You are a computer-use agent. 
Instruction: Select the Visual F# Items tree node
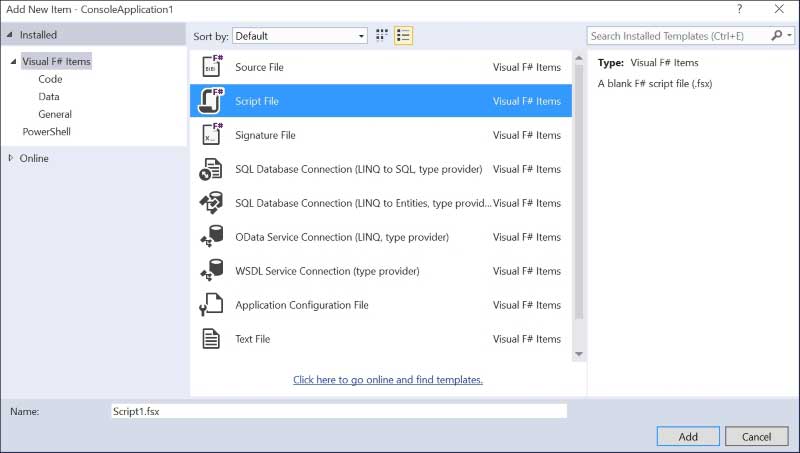[x=56, y=61]
